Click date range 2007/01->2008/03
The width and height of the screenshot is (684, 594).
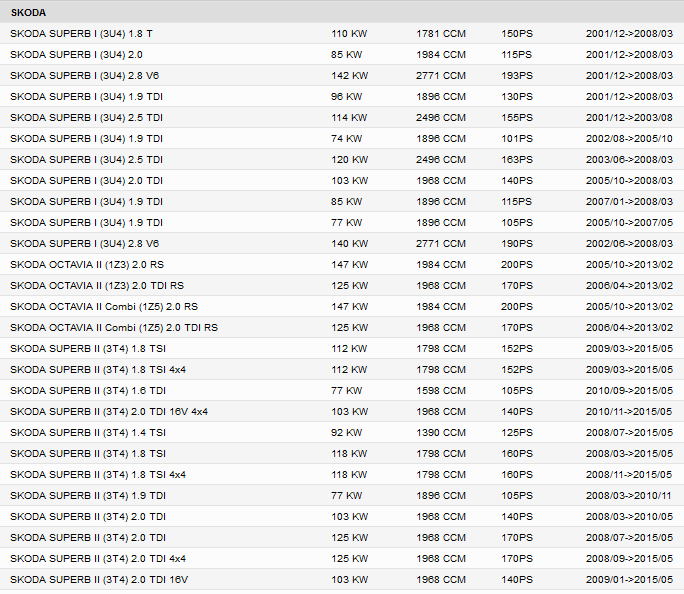pos(629,201)
